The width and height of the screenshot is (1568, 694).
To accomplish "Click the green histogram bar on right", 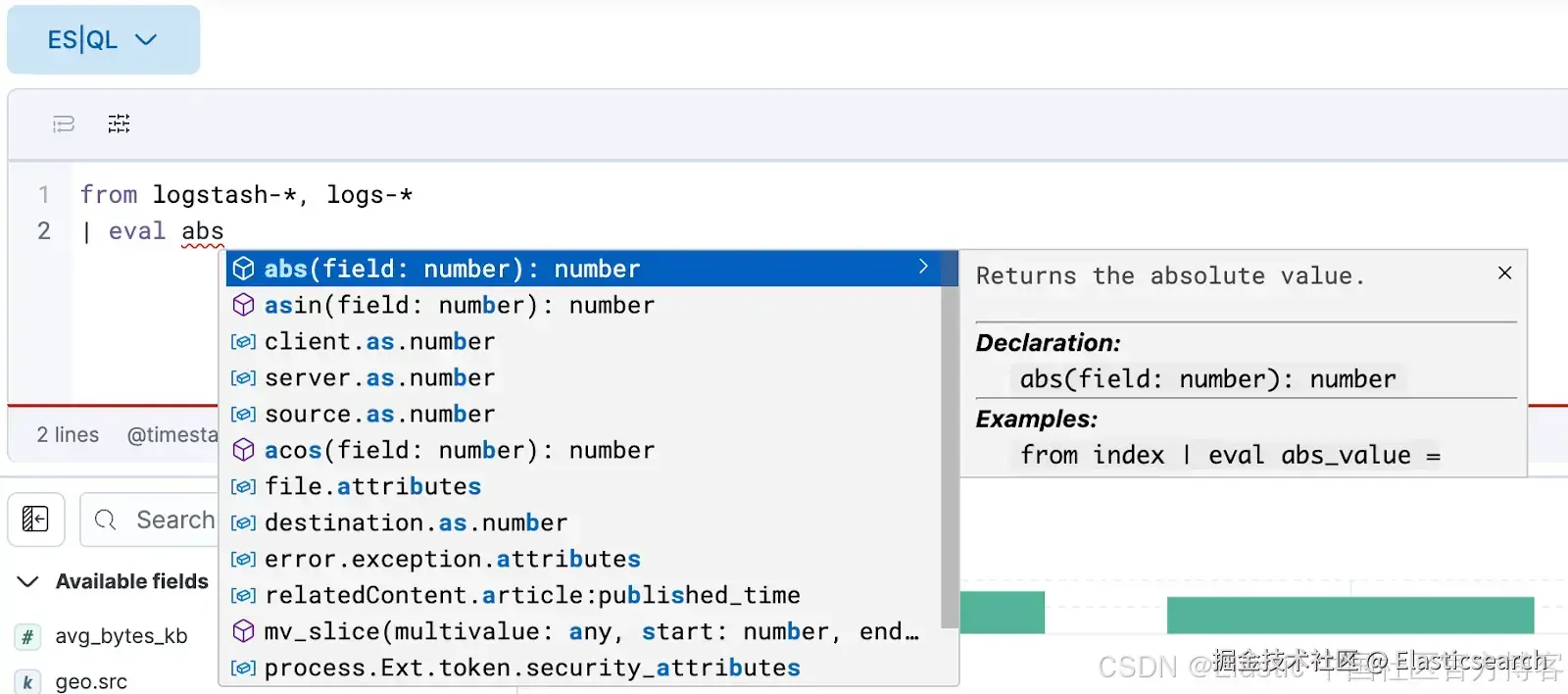I will [1350, 615].
